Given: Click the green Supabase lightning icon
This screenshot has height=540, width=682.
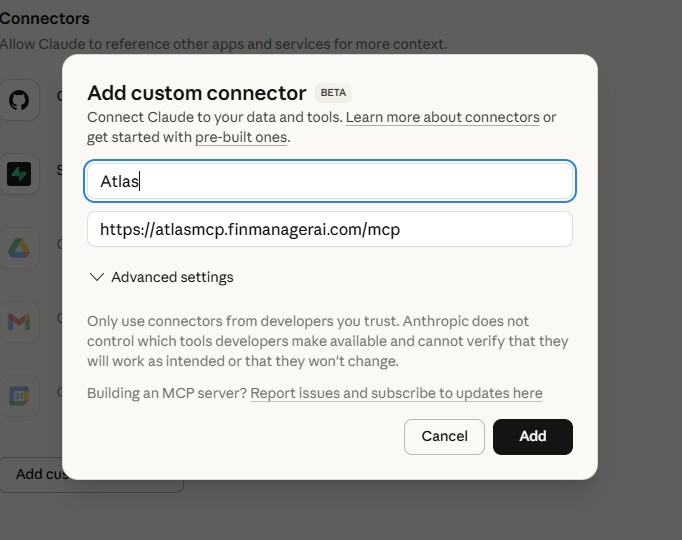Looking at the screenshot, I should (19, 174).
